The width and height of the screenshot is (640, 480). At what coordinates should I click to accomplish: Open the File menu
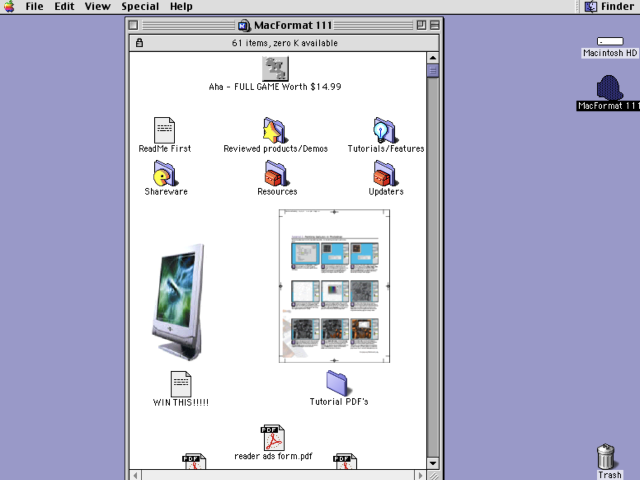[x=34, y=7]
